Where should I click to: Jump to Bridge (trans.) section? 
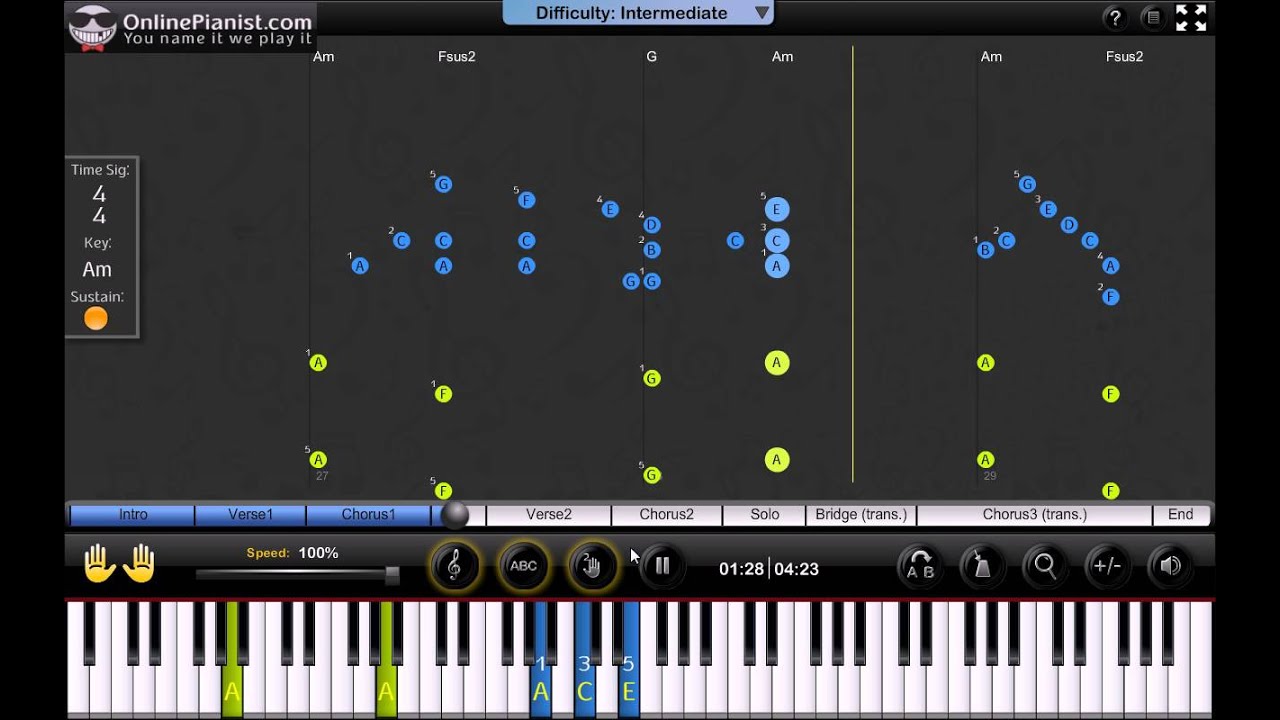tap(861, 514)
